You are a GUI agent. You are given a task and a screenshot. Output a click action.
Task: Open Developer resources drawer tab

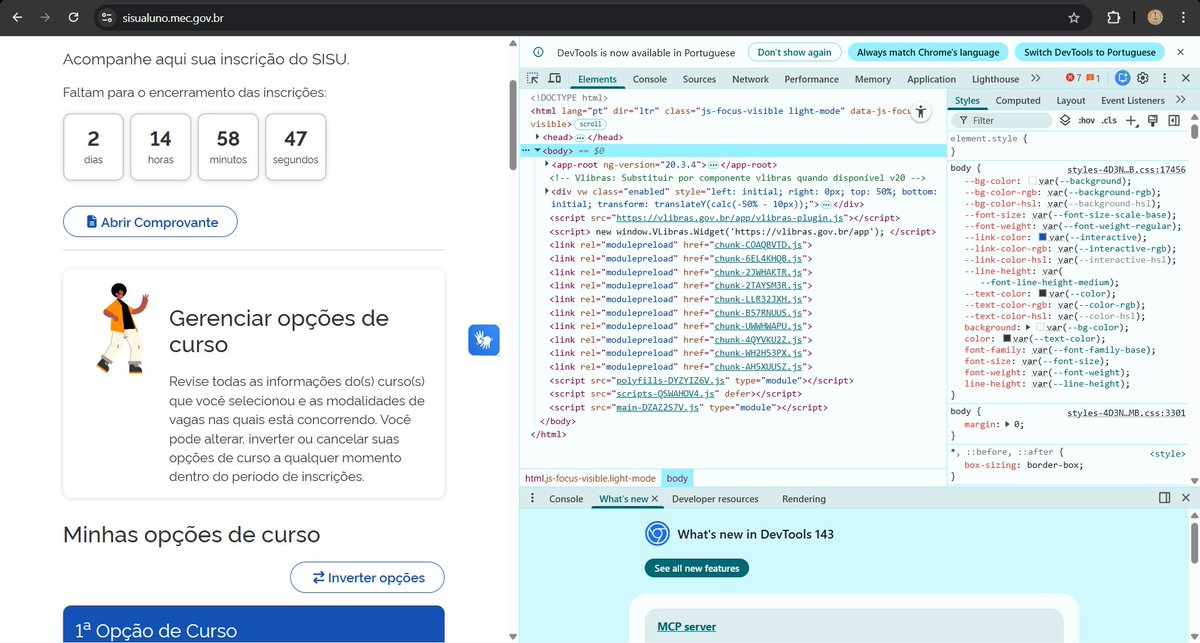tap(715, 498)
